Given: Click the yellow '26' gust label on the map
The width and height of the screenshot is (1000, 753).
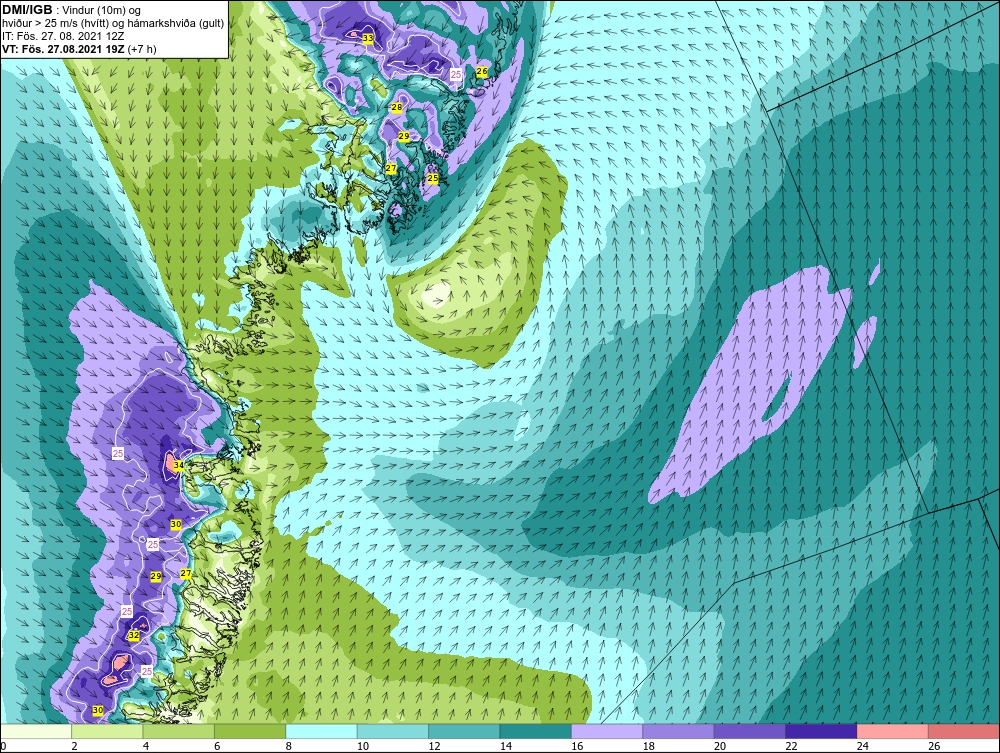Looking at the screenshot, I should [x=482, y=71].
